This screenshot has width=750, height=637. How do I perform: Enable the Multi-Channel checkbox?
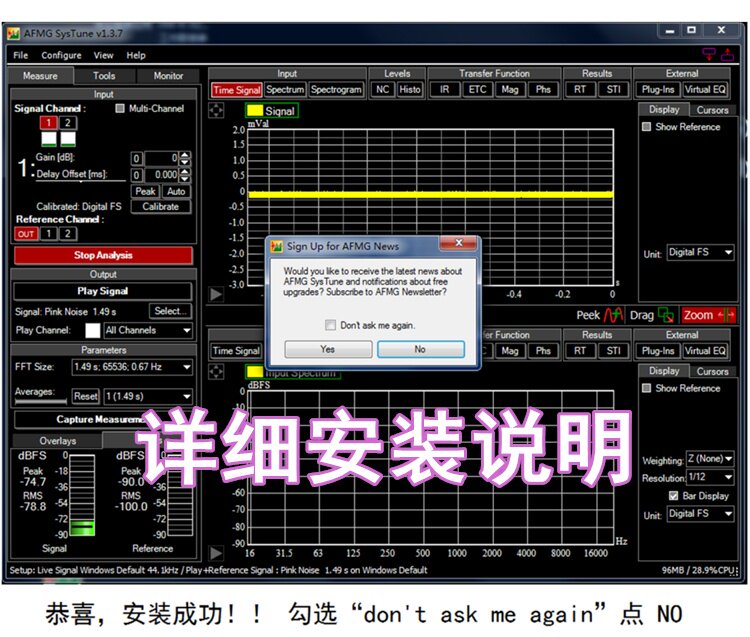(120, 109)
